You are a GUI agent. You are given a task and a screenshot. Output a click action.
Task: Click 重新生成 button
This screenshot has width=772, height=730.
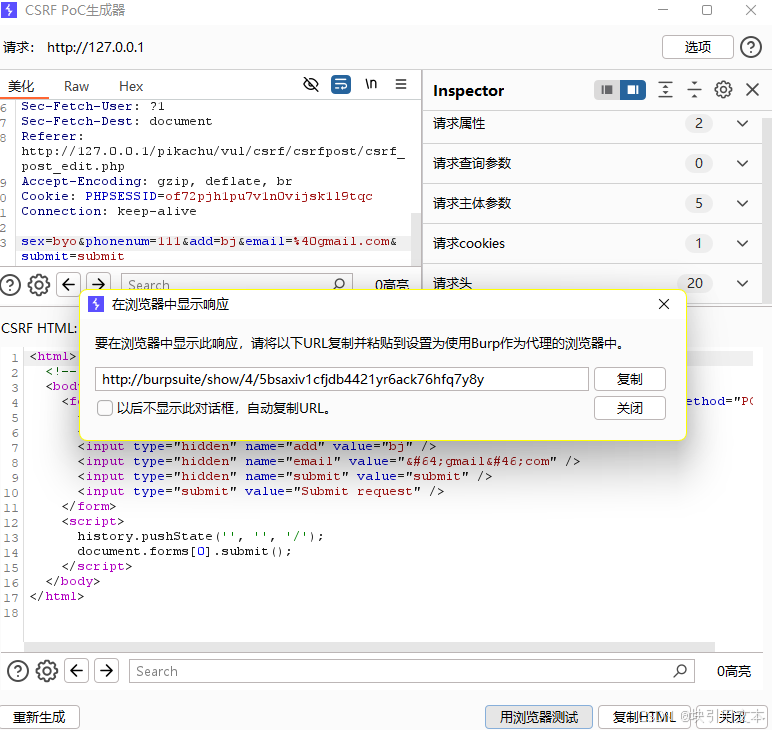(x=39, y=717)
